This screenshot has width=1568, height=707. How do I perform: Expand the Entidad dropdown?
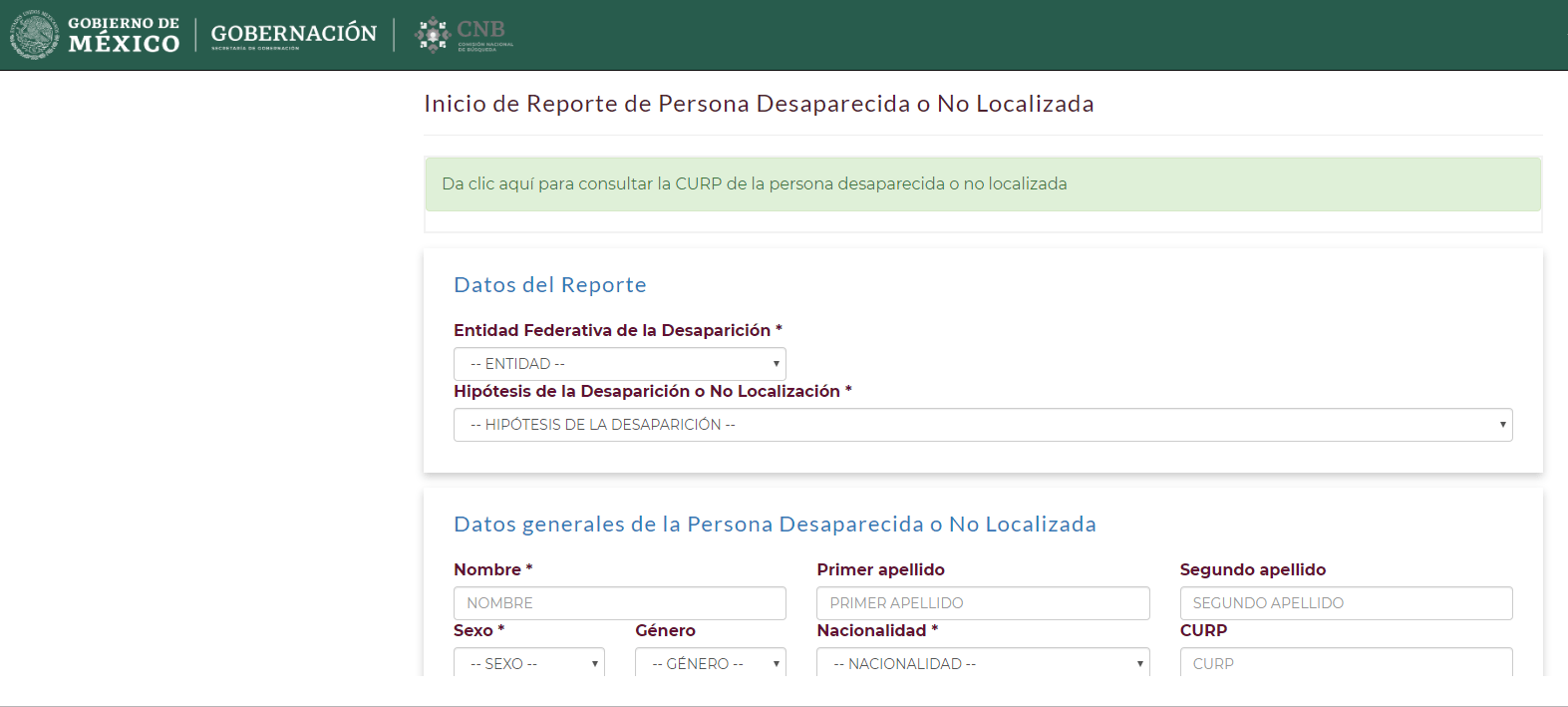pos(619,364)
